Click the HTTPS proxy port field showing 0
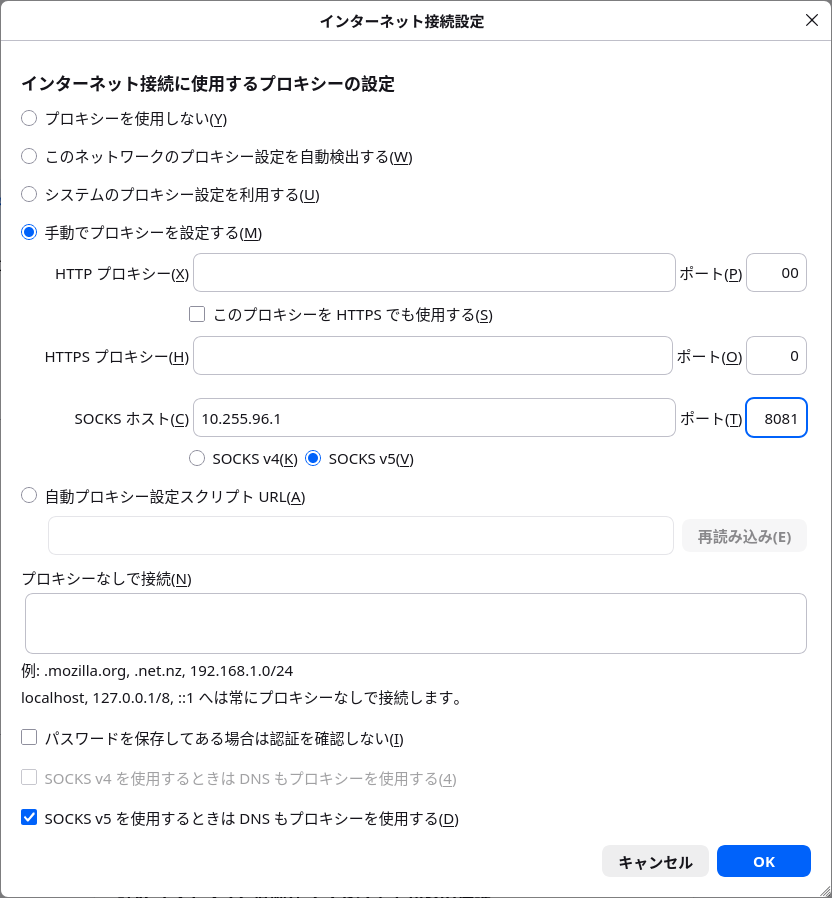The width and height of the screenshot is (832, 898). pyautogui.click(x=776, y=356)
